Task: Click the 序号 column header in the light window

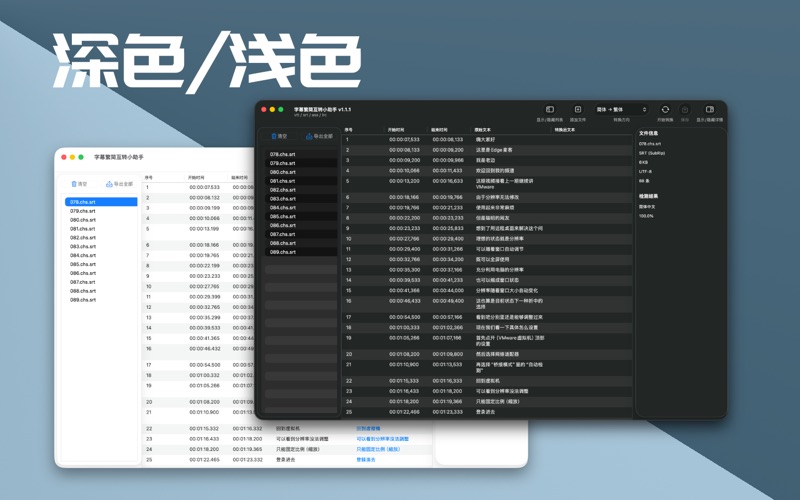Action: point(150,176)
